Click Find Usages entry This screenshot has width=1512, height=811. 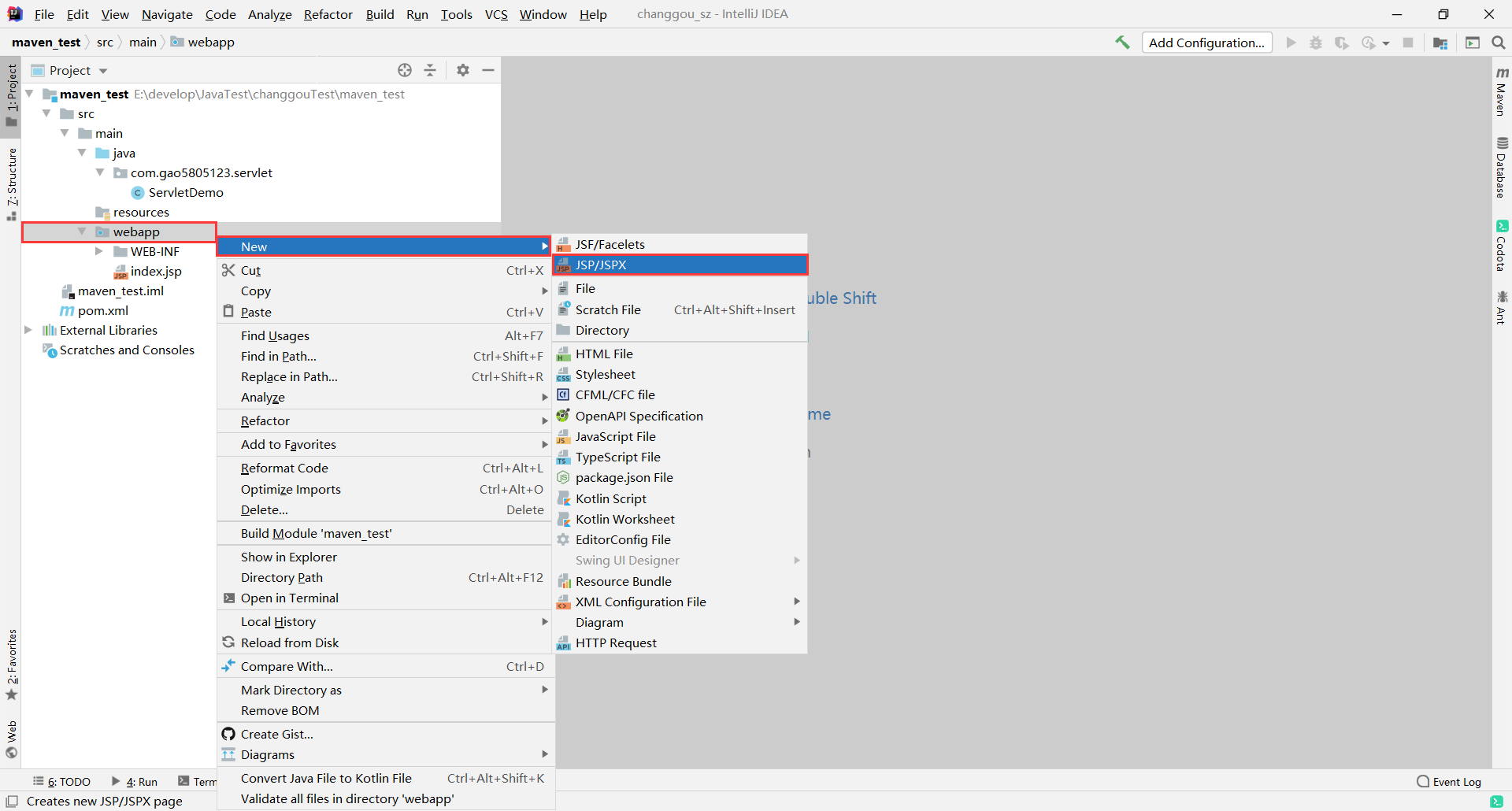384,335
